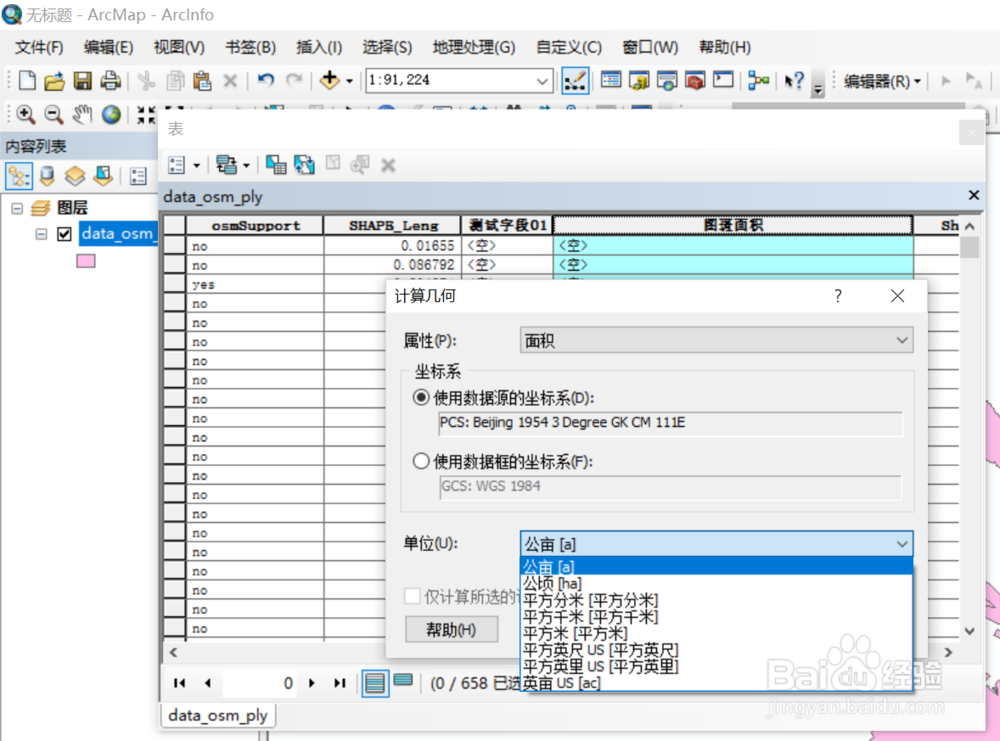Go to first record in table

tap(180, 683)
